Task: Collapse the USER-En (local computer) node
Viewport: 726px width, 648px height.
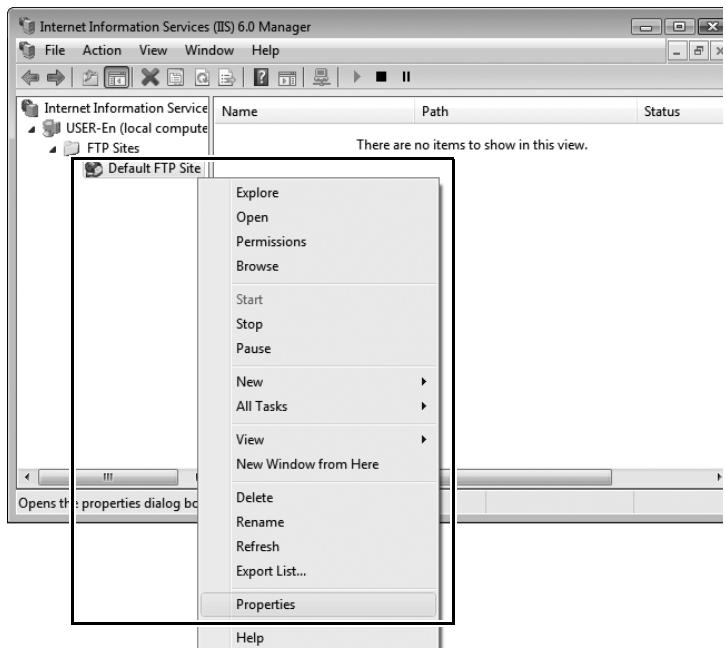Action: click(31, 130)
